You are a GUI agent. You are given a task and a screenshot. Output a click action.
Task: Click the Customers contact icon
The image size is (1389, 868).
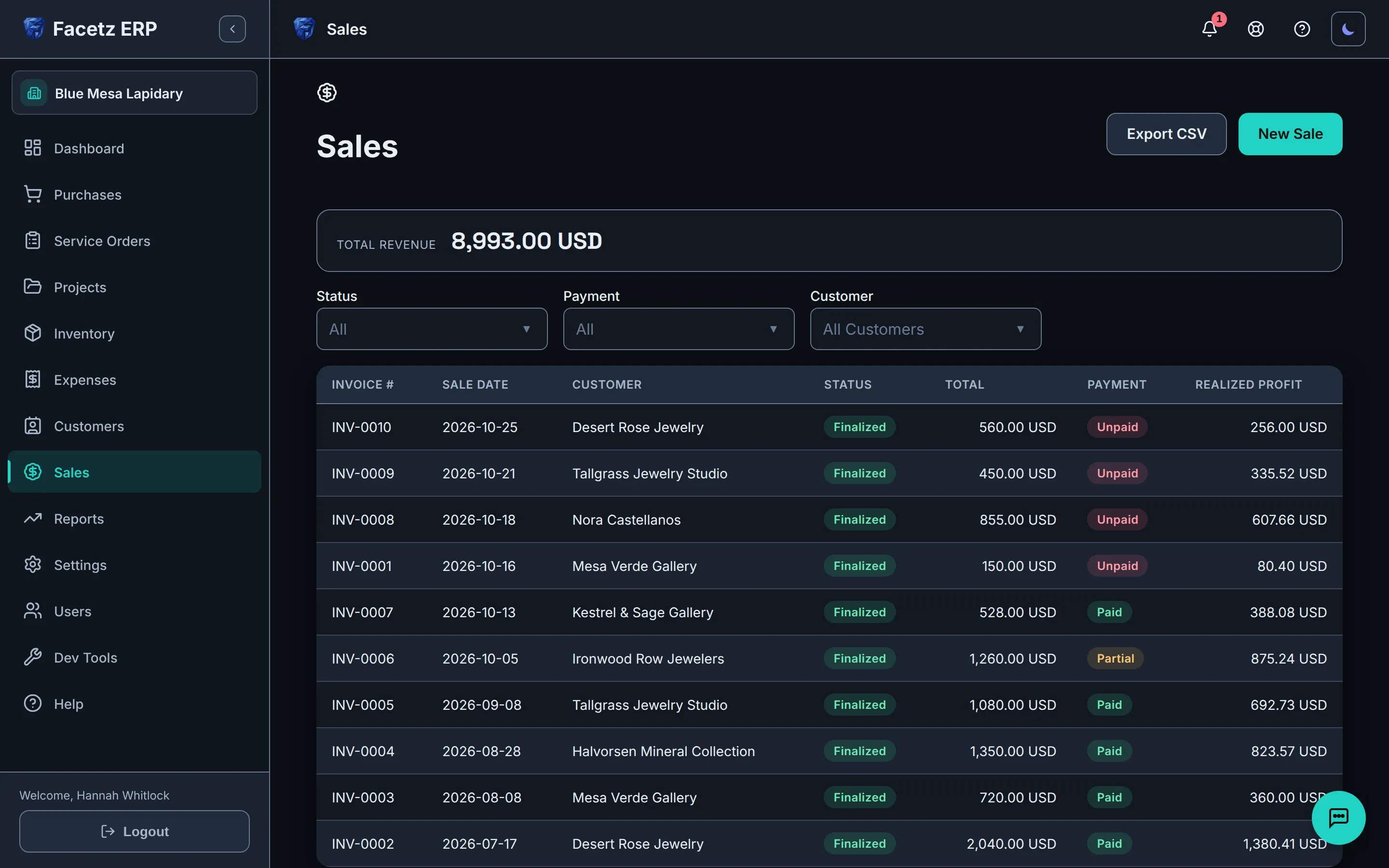tap(33, 426)
